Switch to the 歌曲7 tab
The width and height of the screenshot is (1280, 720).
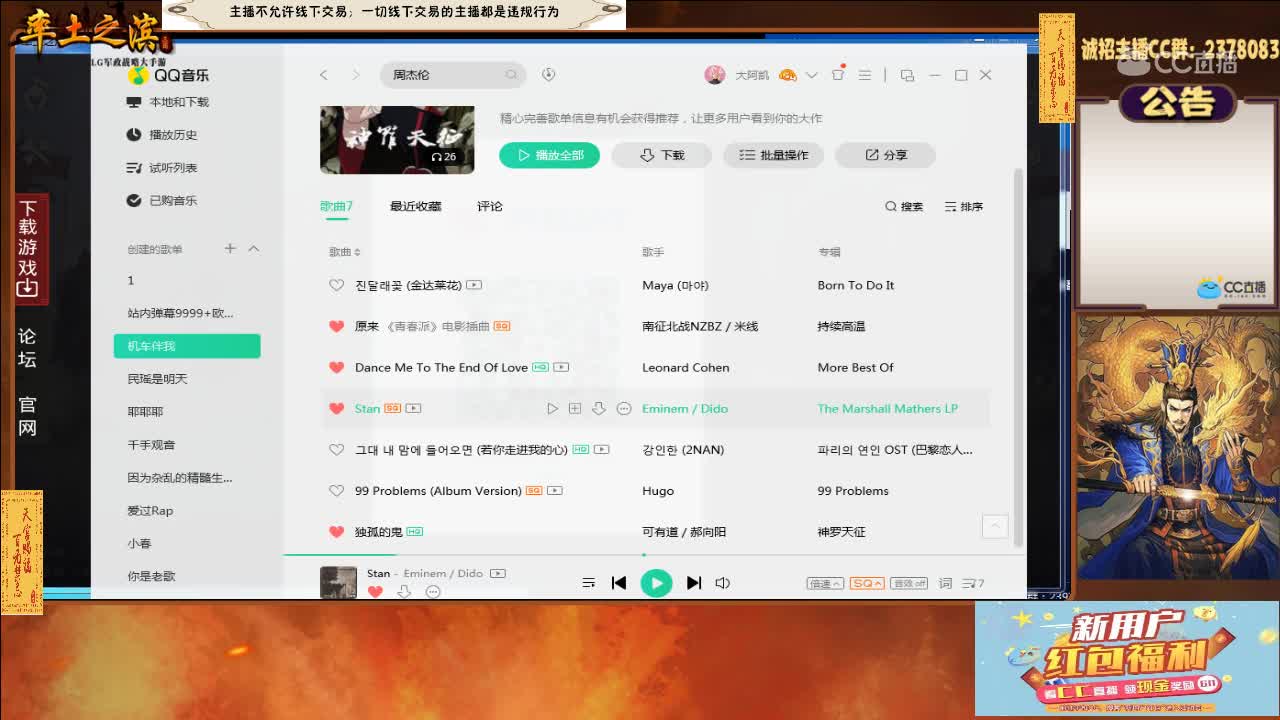(336, 206)
